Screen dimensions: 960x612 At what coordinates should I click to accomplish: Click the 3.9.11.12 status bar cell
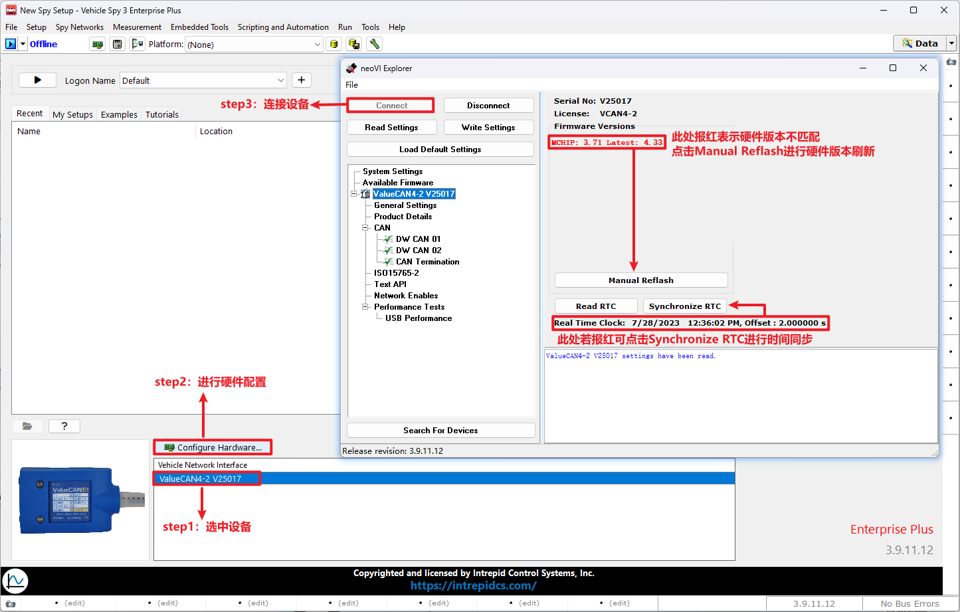pyautogui.click(x=814, y=603)
